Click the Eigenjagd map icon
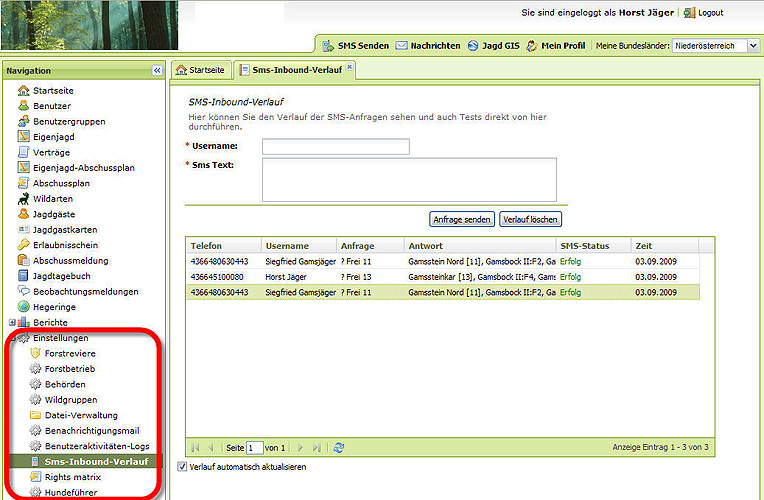The width and height of the screenshot is (764, 500). click(23, 137)
